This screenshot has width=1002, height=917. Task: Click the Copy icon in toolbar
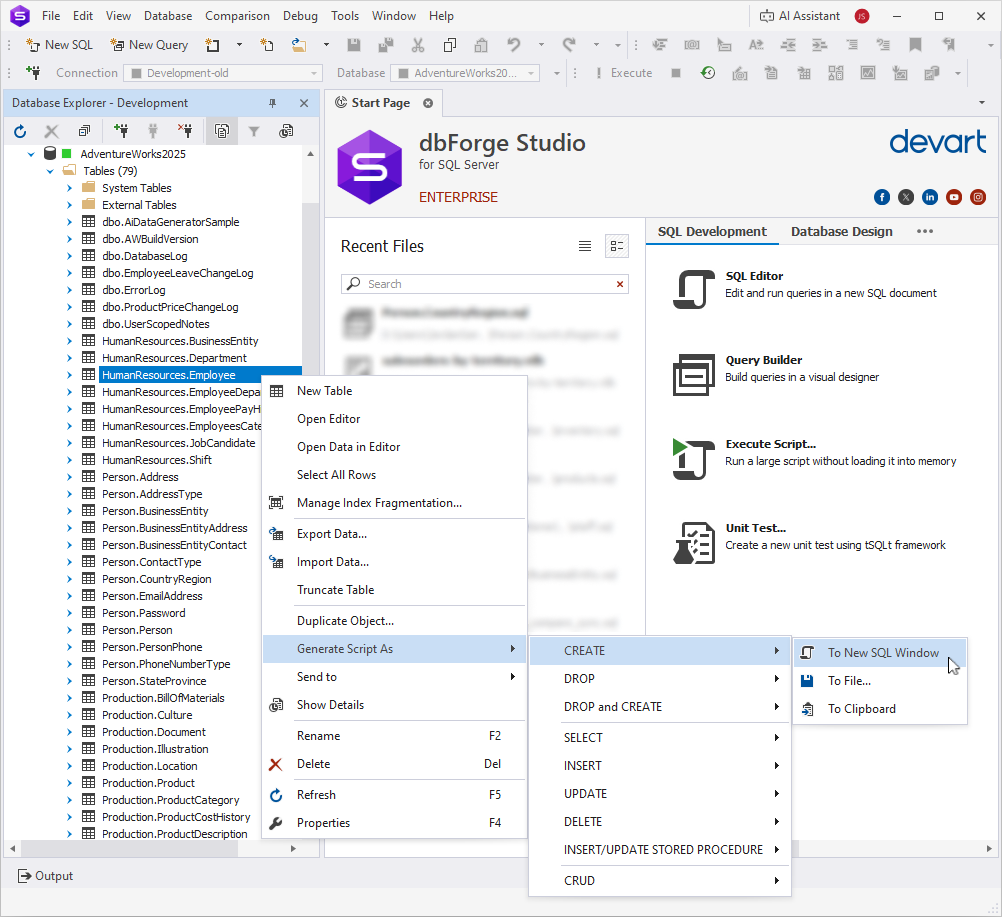click(450, 45)
